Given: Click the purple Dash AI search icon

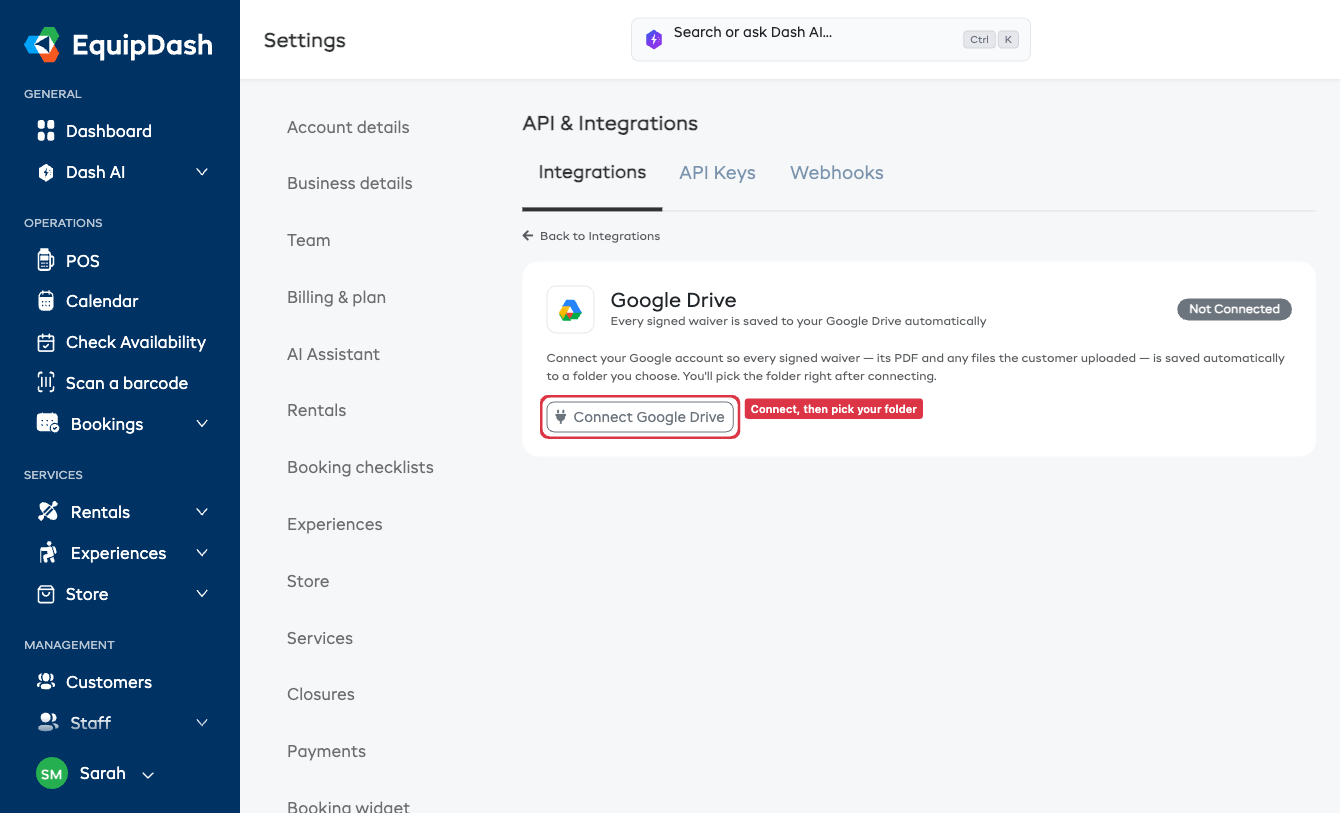Looking at the screenshot, I should click(654, 40).
